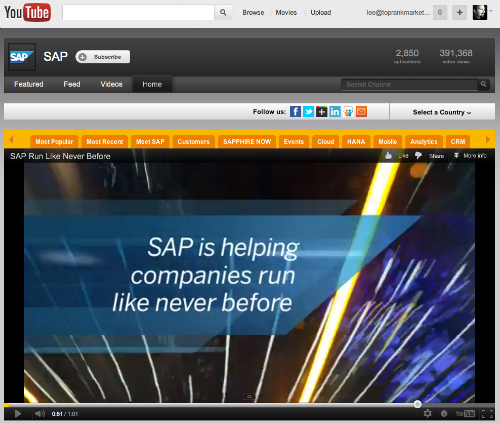
Task: Select the Most Recent category tab
Action: (105, 142)
